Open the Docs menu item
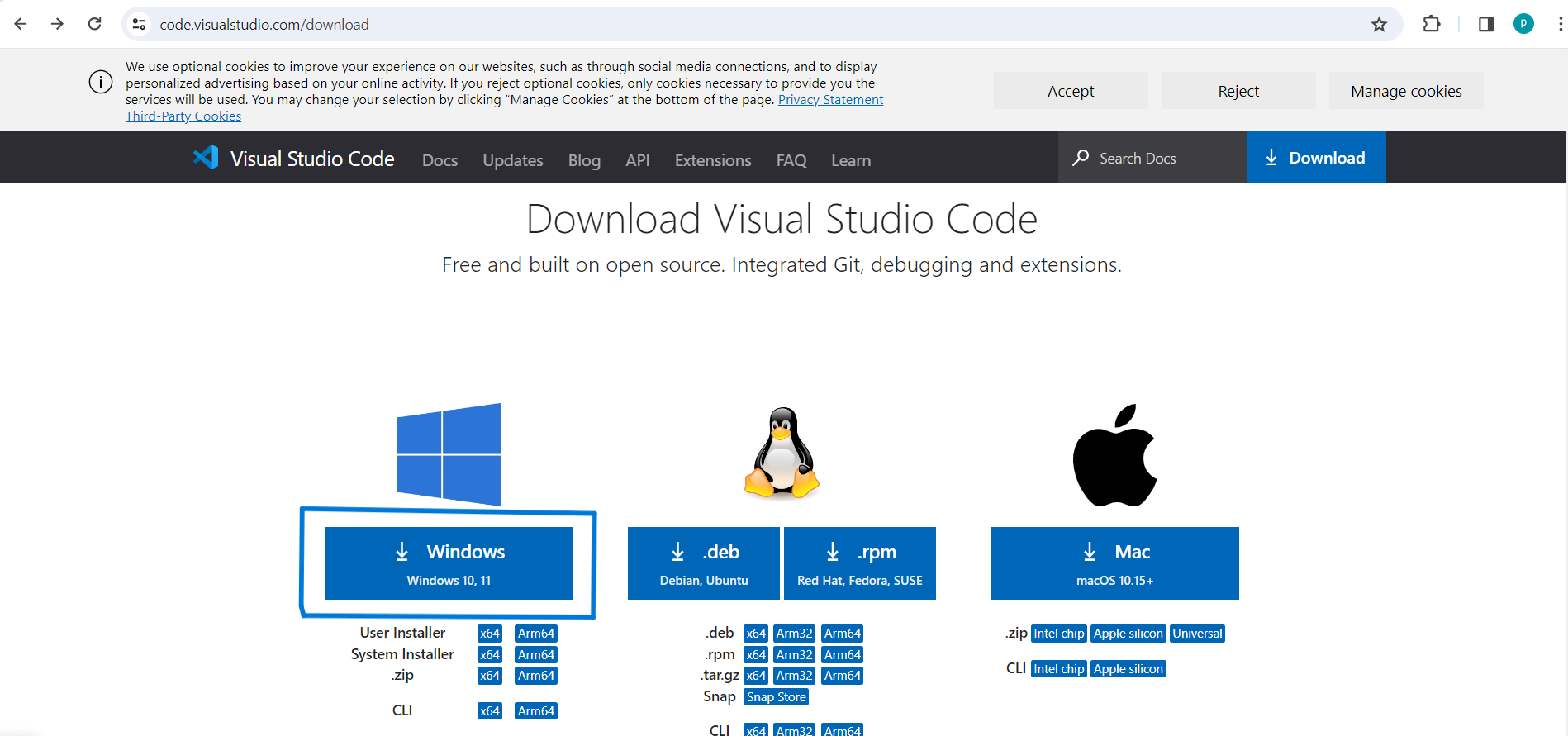This screenshot has width=1568, height=736. pos(440,160)
